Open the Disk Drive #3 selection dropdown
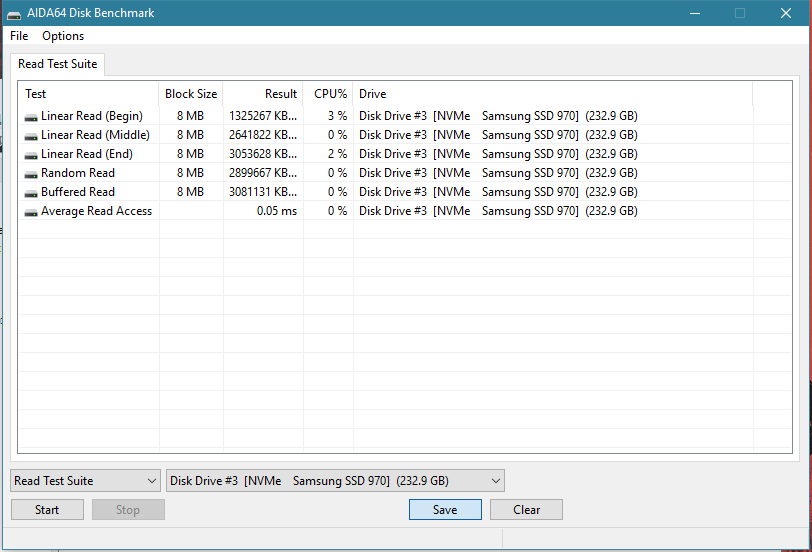 pyautogui.click(x=336, y=481)
